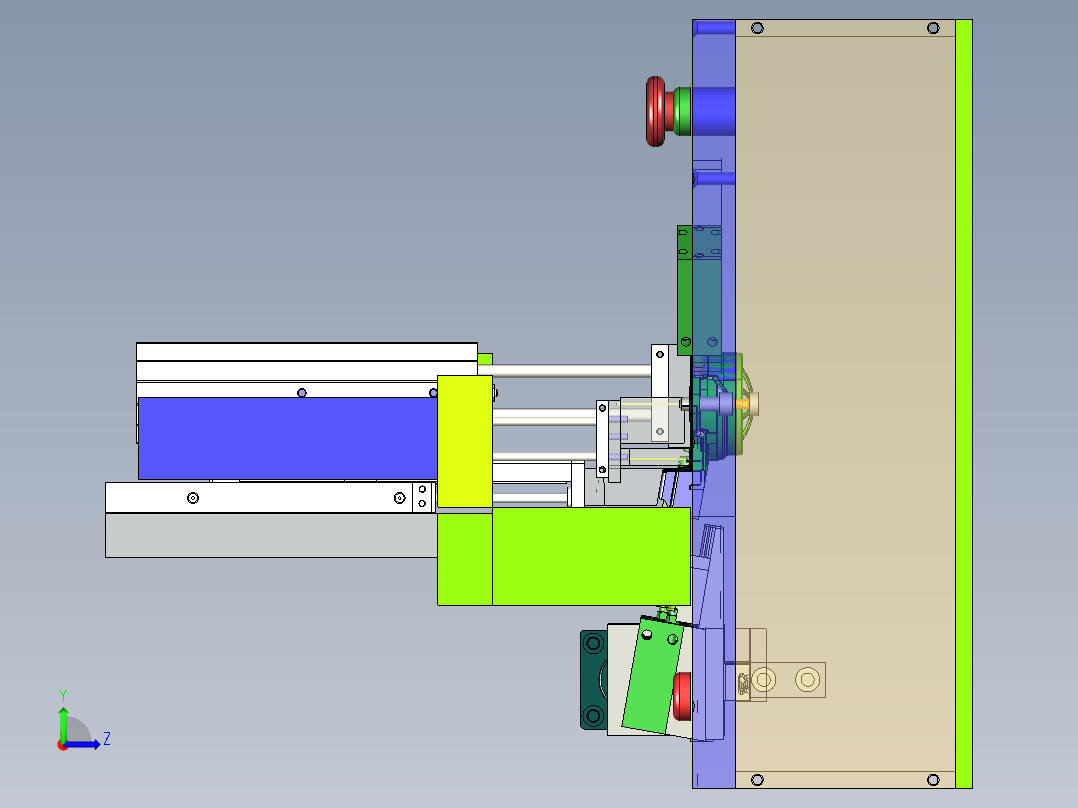Image resolution: width=1078 pixels, height=808 pixels.
Task: Click the top-right screw on the tan panel
Action: pos(933,28)
